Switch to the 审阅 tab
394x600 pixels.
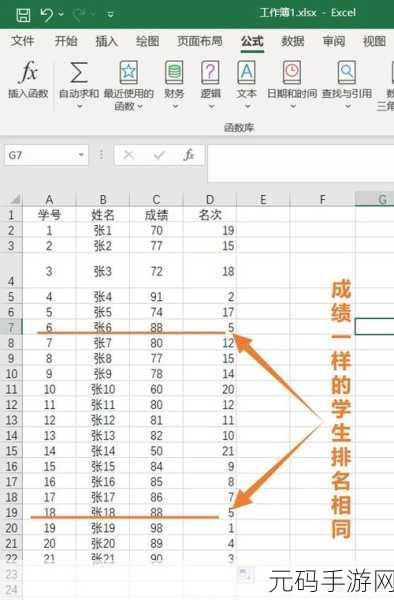click(334, 41)
